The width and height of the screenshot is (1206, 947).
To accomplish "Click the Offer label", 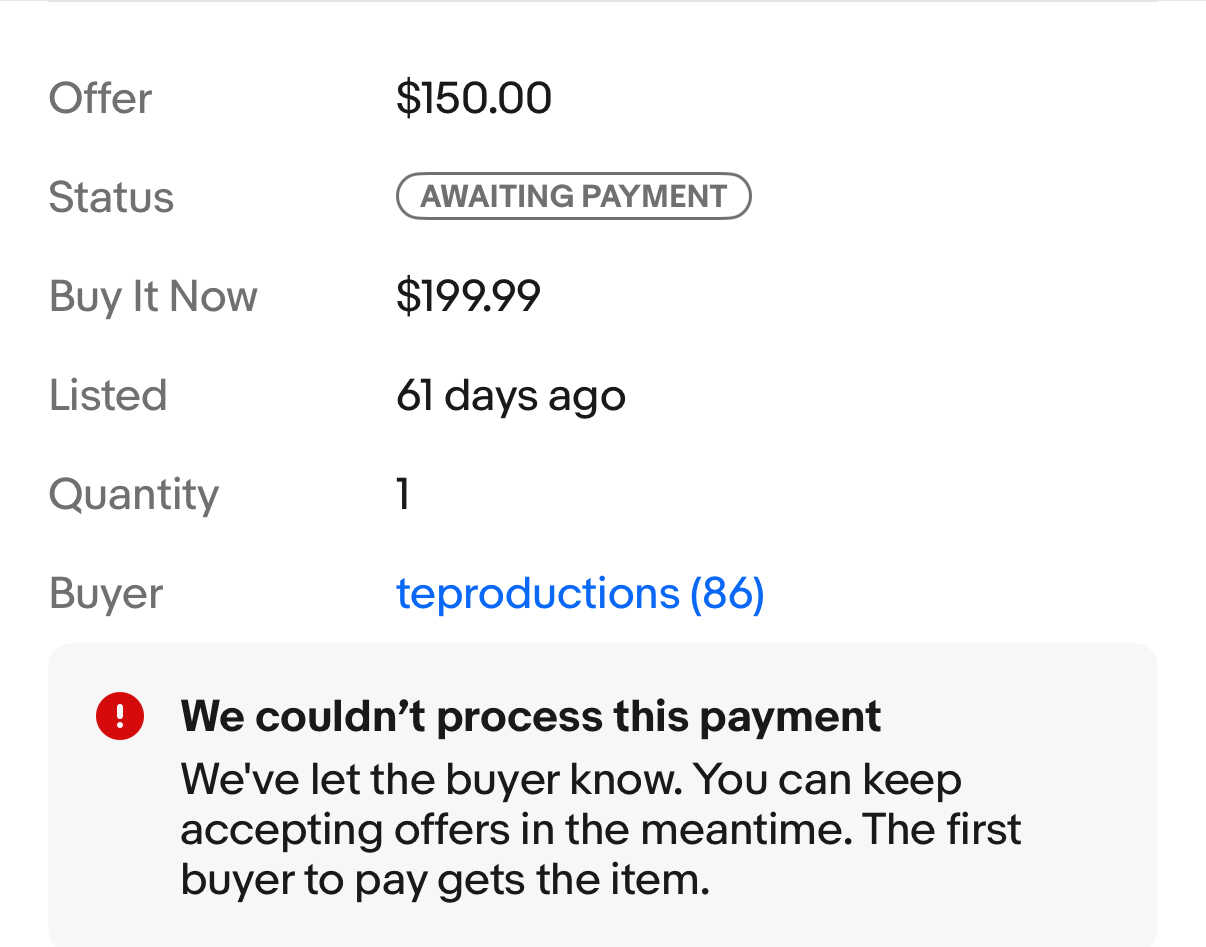I will pos(100,98).
